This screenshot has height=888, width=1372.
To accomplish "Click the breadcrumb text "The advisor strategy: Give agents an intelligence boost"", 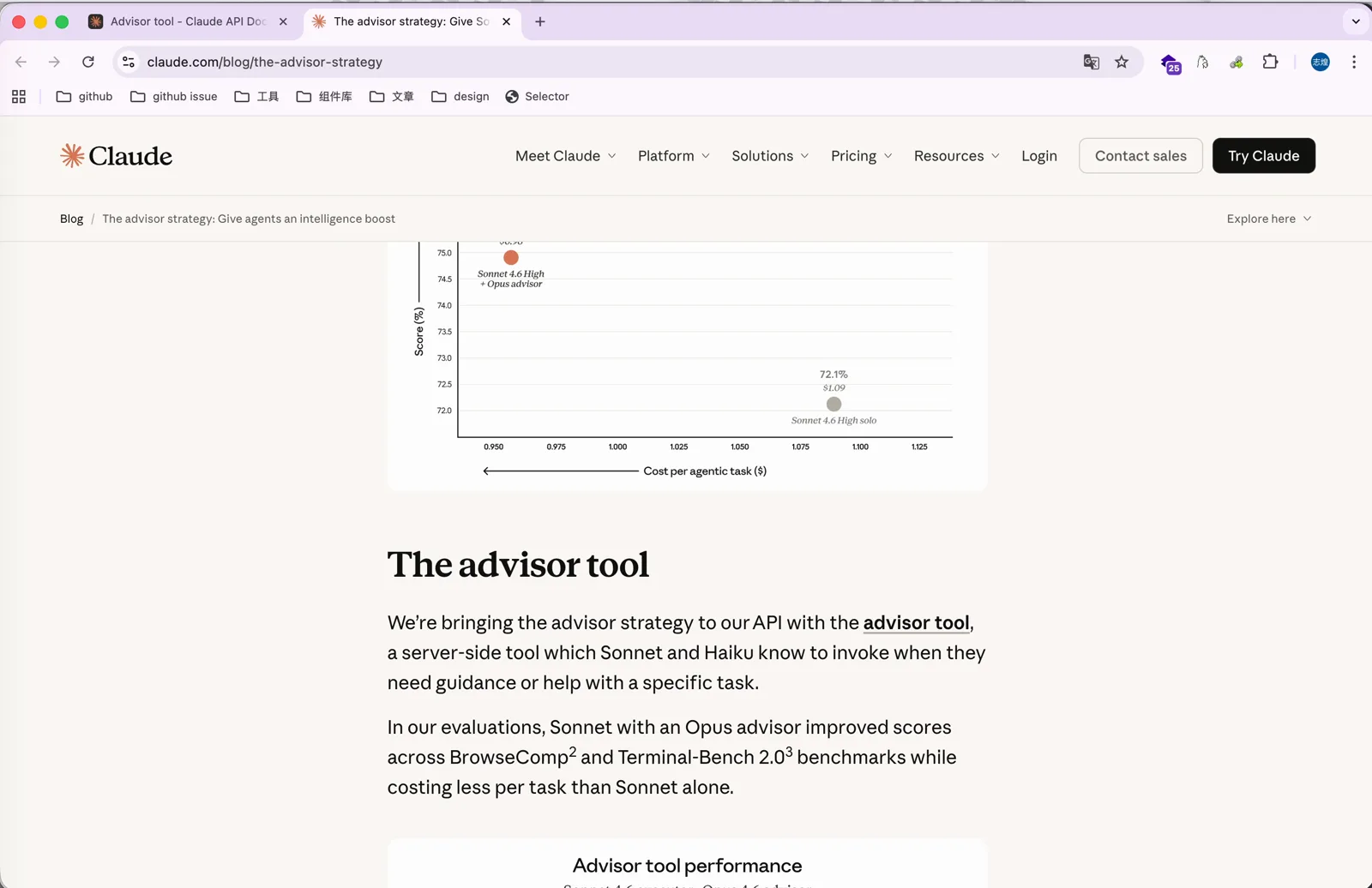I will click(x=249, y=219).
